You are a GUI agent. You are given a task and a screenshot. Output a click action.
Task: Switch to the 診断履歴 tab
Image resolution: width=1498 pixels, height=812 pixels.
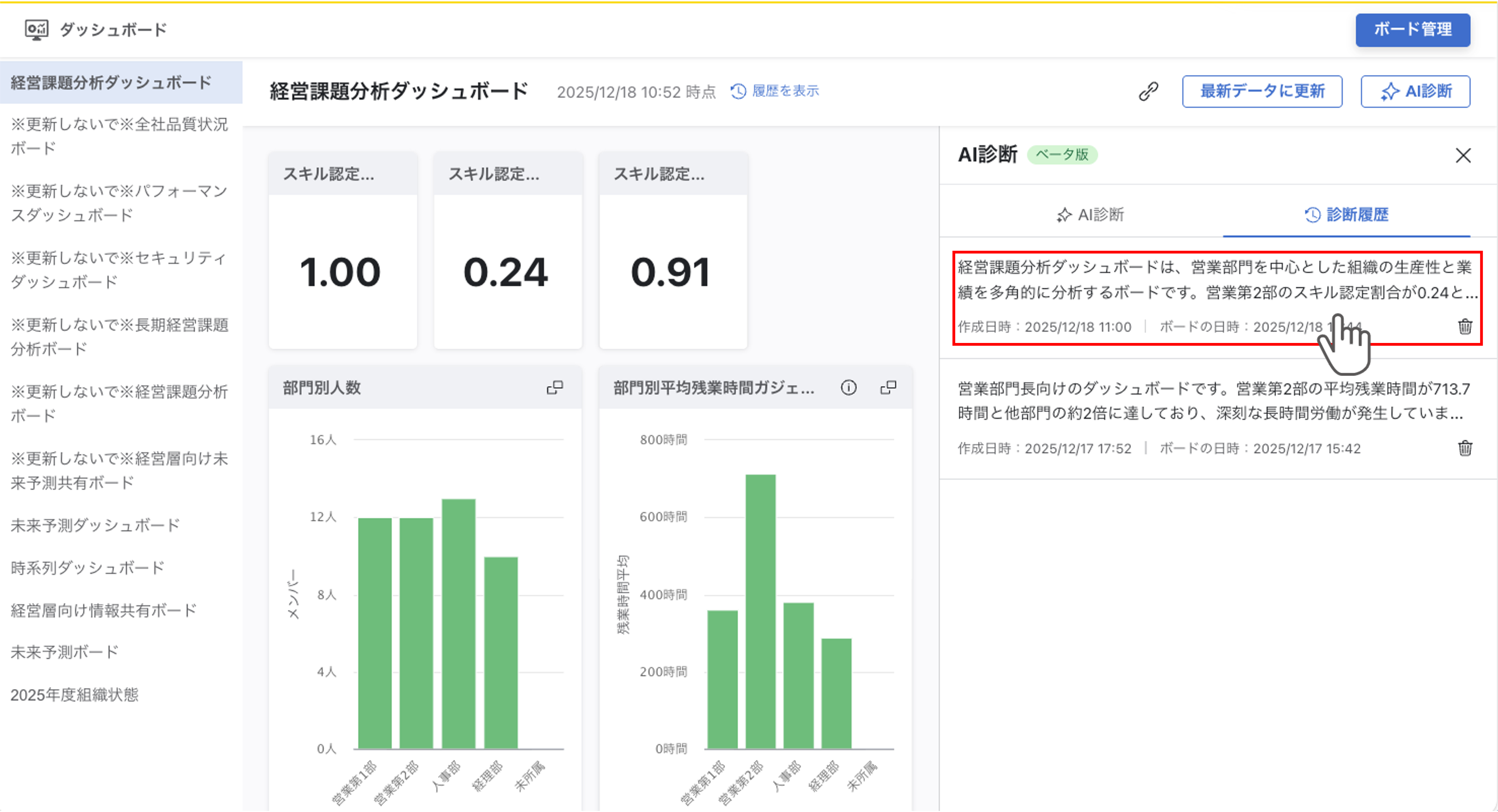(x=1346, y=214)
